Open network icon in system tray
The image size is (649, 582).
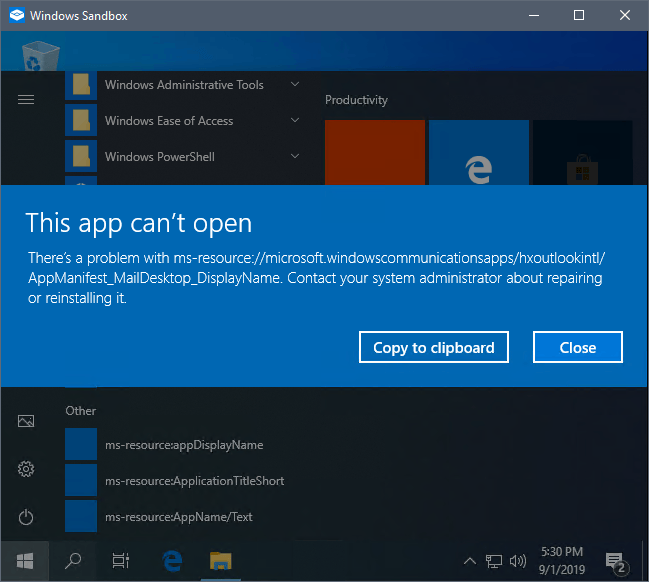(x=493, y=561)
